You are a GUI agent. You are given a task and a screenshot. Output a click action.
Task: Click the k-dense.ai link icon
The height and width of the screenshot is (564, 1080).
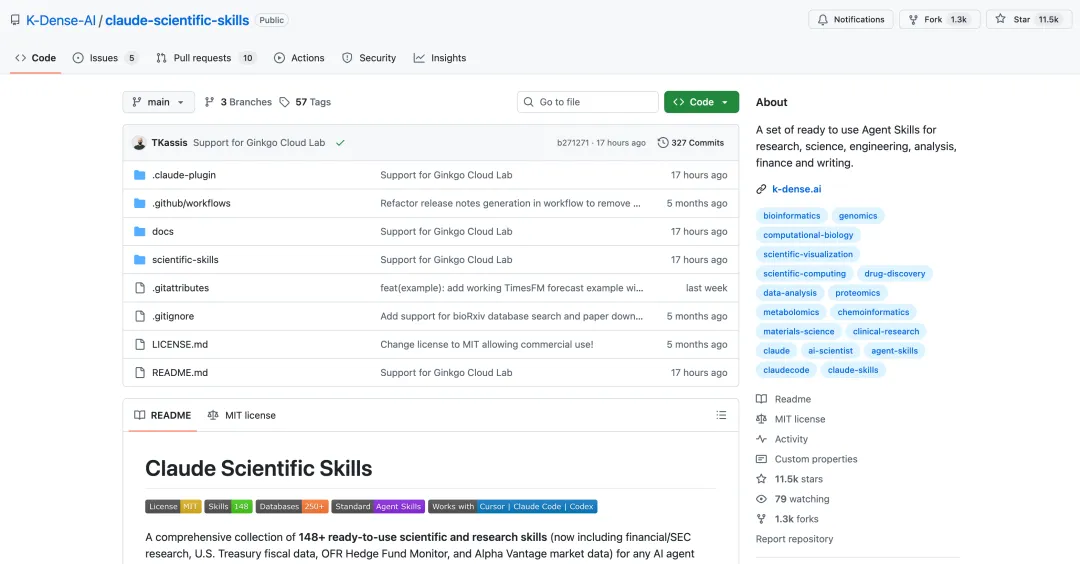762,189
